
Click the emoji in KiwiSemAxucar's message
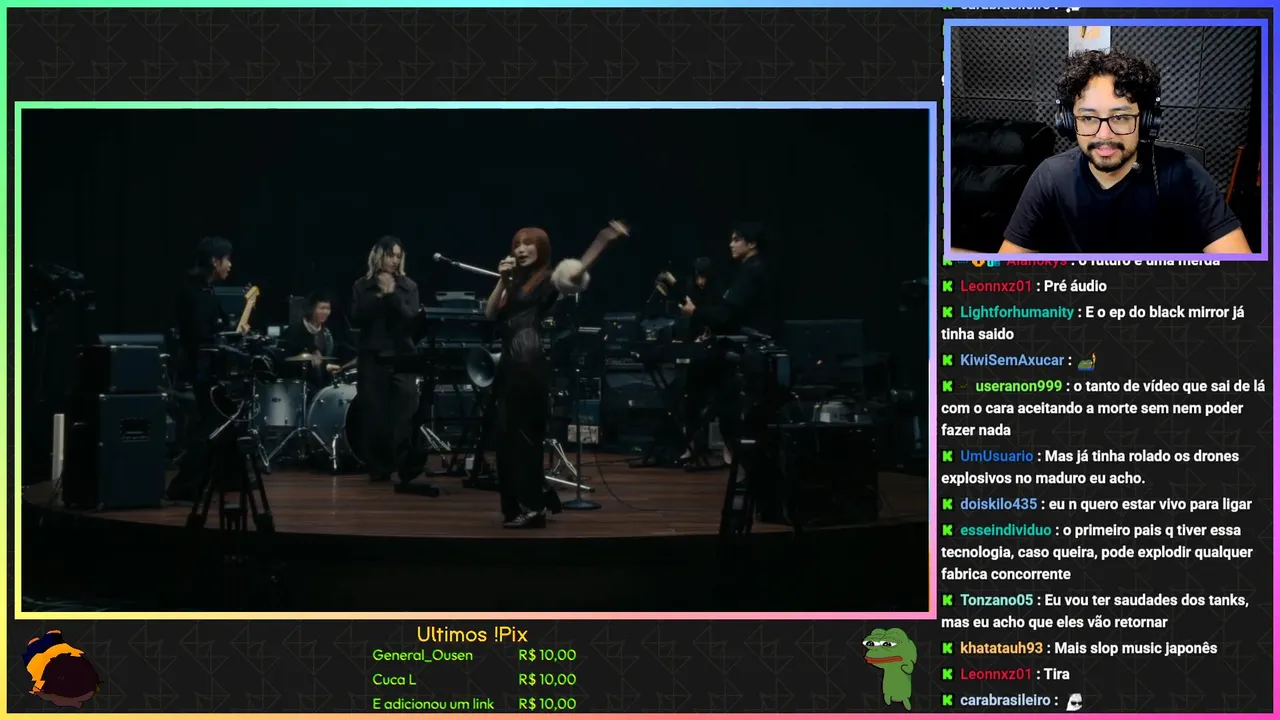(1087, 360)
